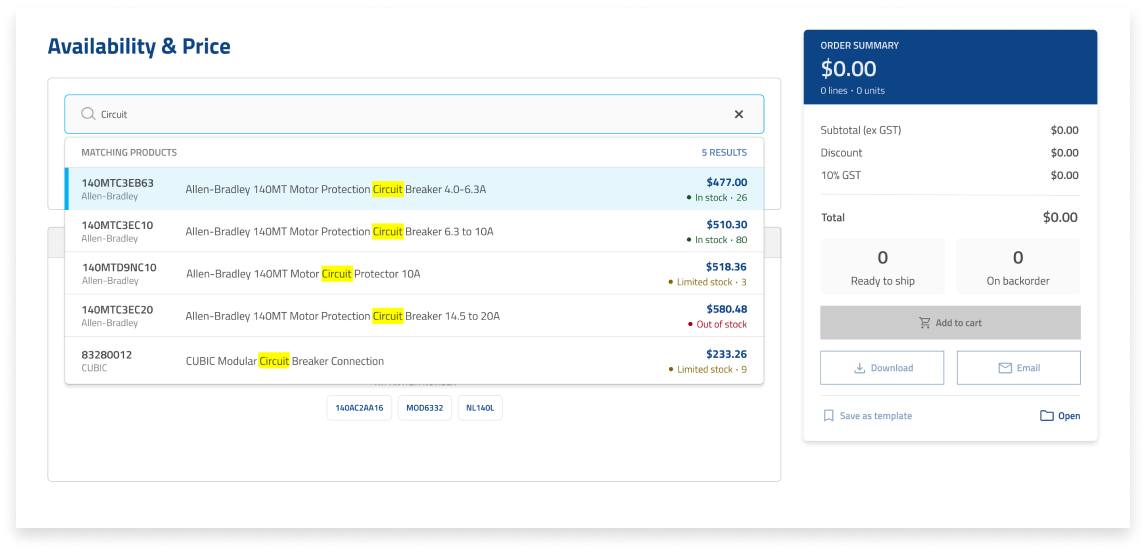Click the search magnifier icon
The width and height of the screenshot is (1146, 552).
[x=88, y=114]
